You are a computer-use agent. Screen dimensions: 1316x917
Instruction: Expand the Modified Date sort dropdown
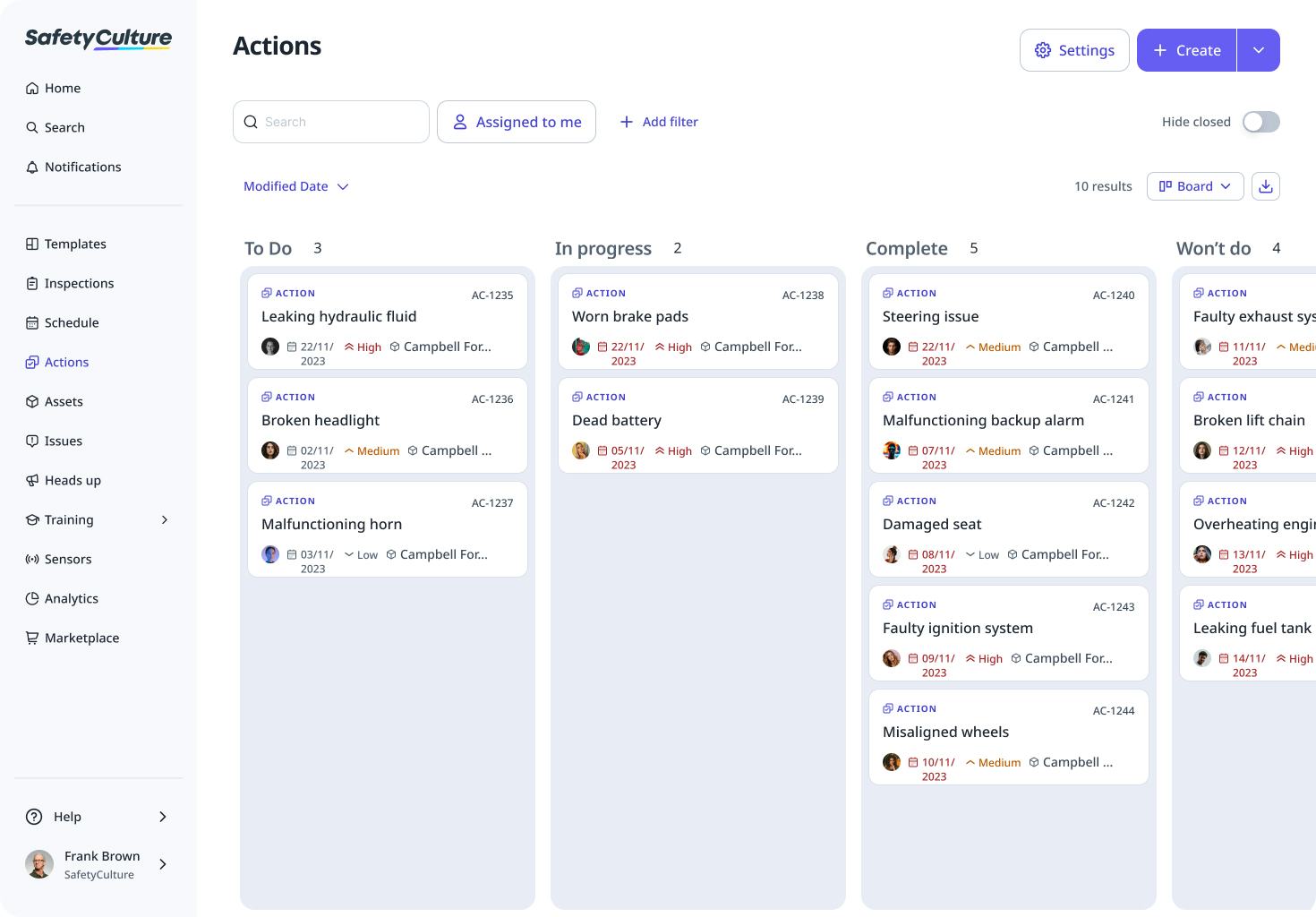pos(296,186)
